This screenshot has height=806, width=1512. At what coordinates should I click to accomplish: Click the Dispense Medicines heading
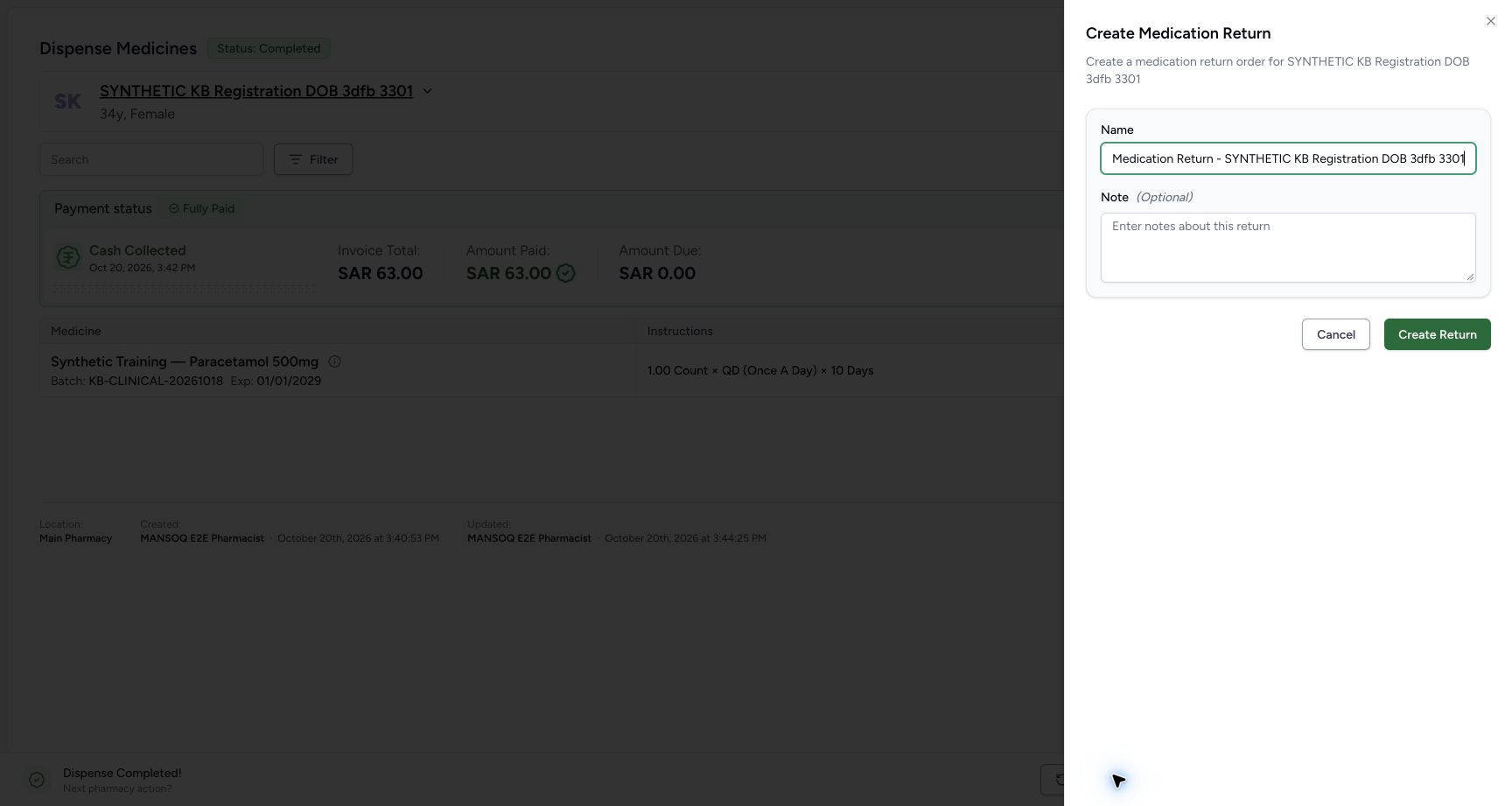(118, 48)
